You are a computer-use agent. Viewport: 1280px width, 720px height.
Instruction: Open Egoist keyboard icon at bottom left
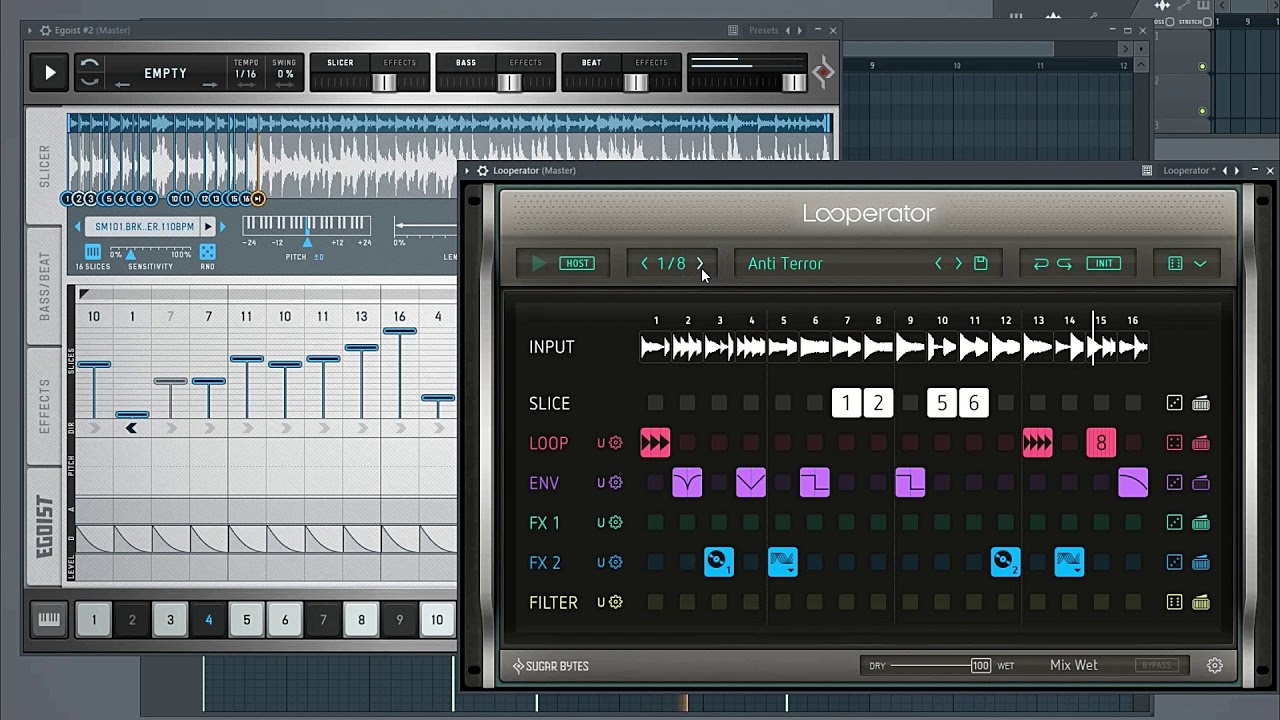coord(49,620)
